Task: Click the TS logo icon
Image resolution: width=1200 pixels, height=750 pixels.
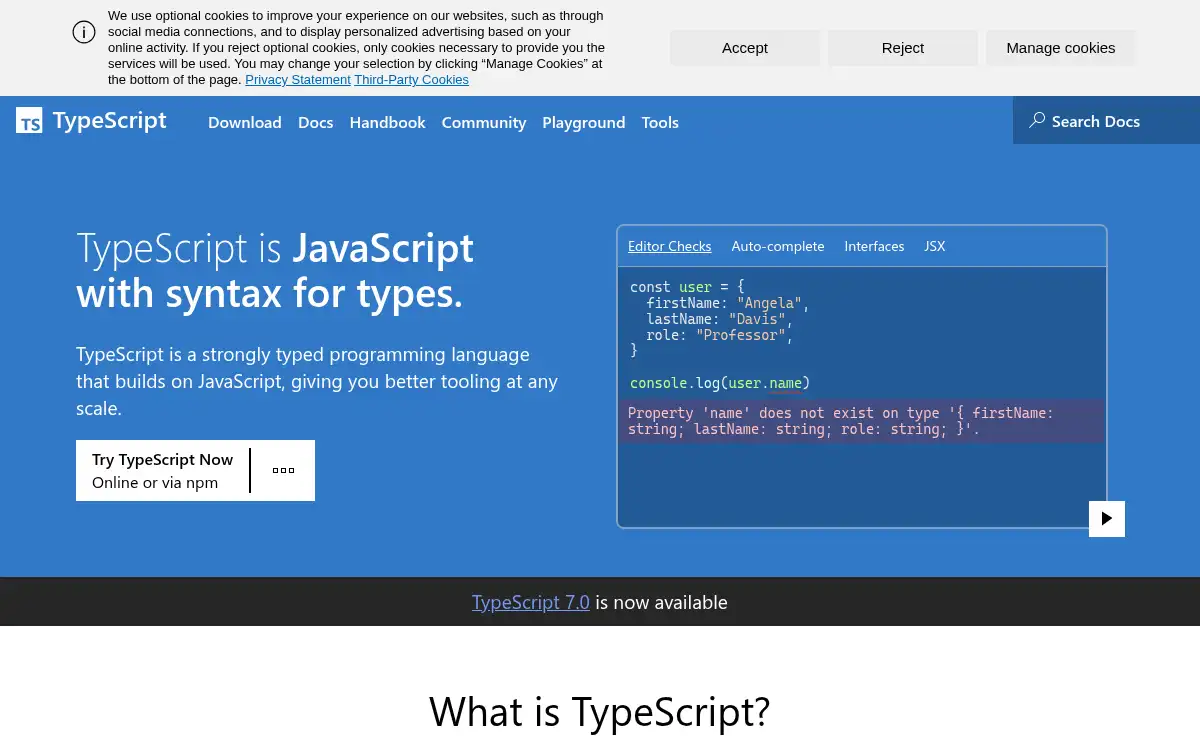Action: (29, 121)
